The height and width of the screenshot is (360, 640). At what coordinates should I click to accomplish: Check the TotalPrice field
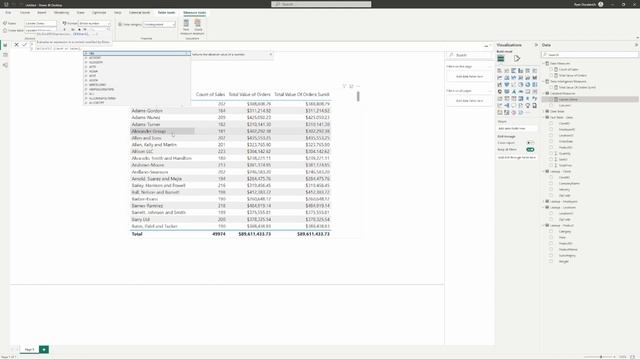(551, 165)
